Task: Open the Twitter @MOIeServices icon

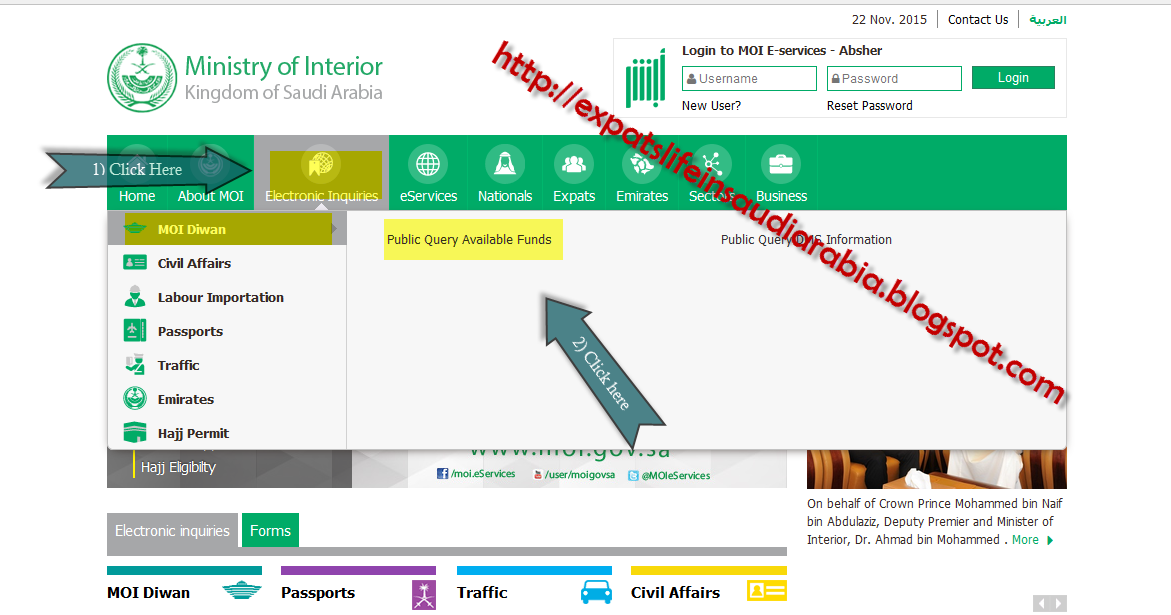Action: click(x=633, y=475)
